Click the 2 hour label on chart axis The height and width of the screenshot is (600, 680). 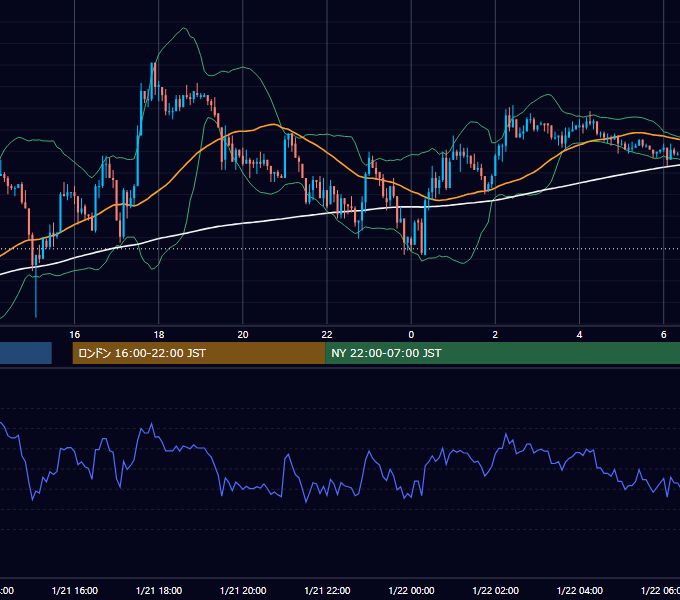(495, 334)
